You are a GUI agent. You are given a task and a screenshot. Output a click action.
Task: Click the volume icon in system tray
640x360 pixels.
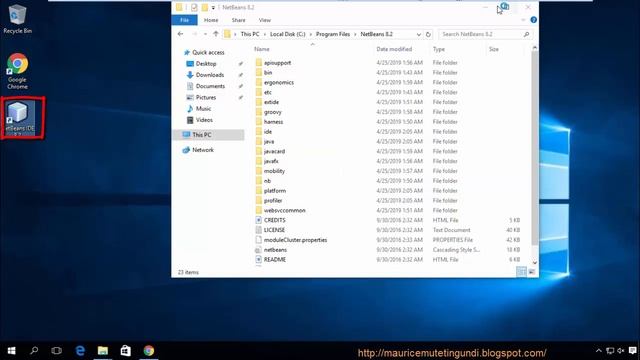(621, 351)
